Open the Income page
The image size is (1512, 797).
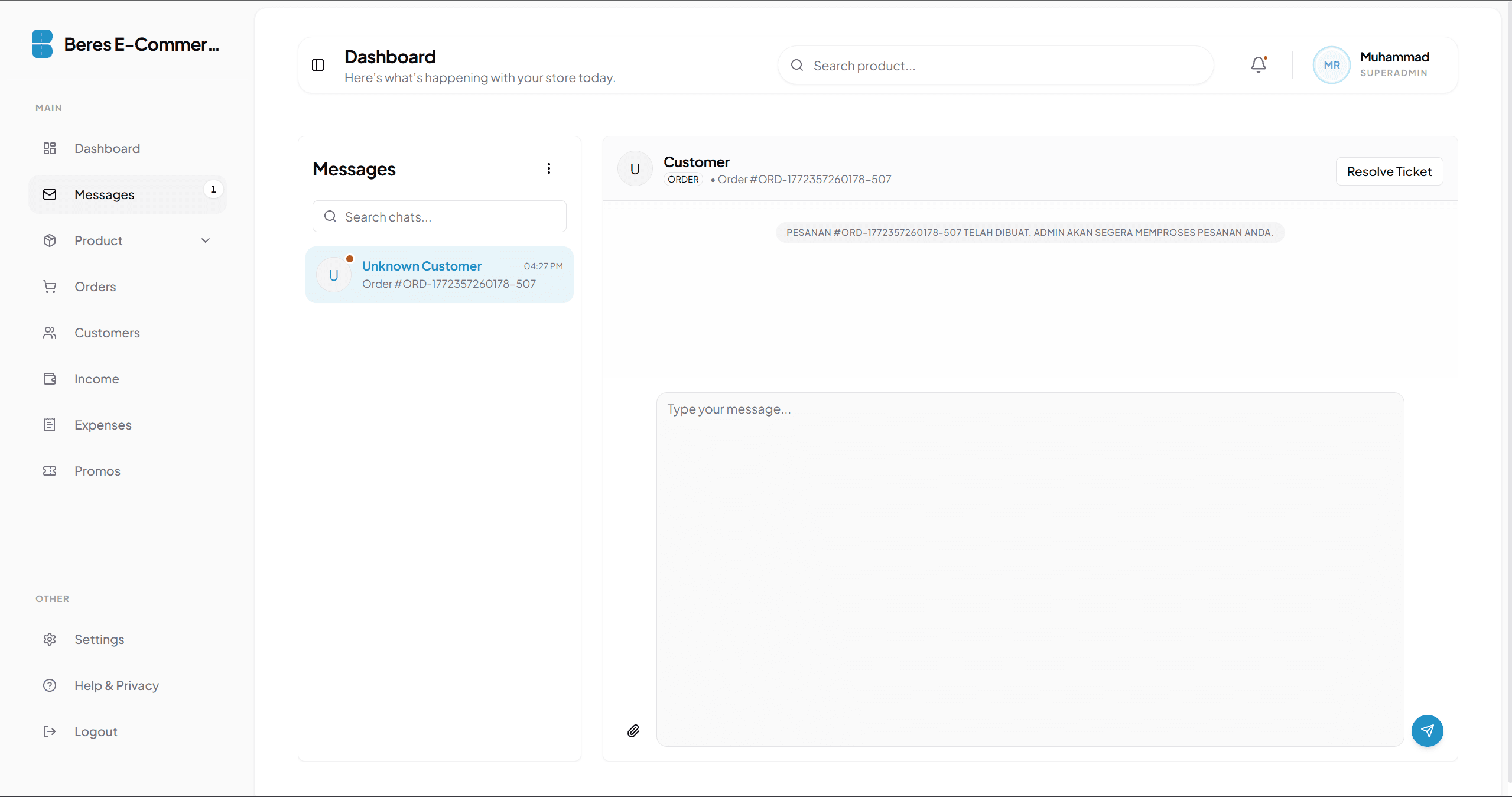point(128,379)
